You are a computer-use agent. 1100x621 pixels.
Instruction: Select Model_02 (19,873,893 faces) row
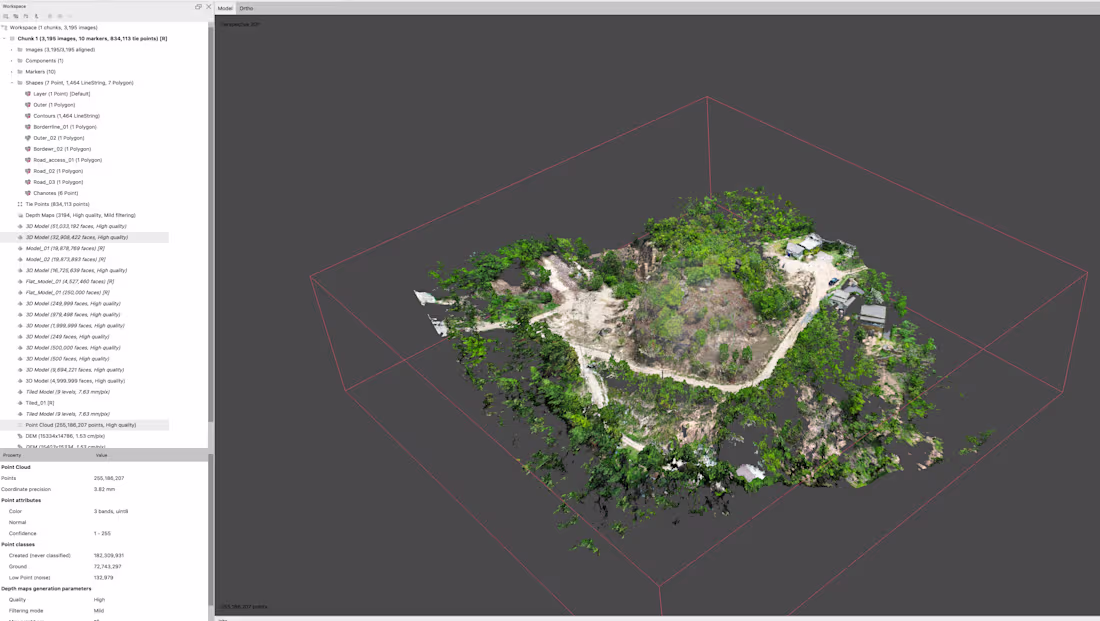pyautogui.click(x=84, y=260)
